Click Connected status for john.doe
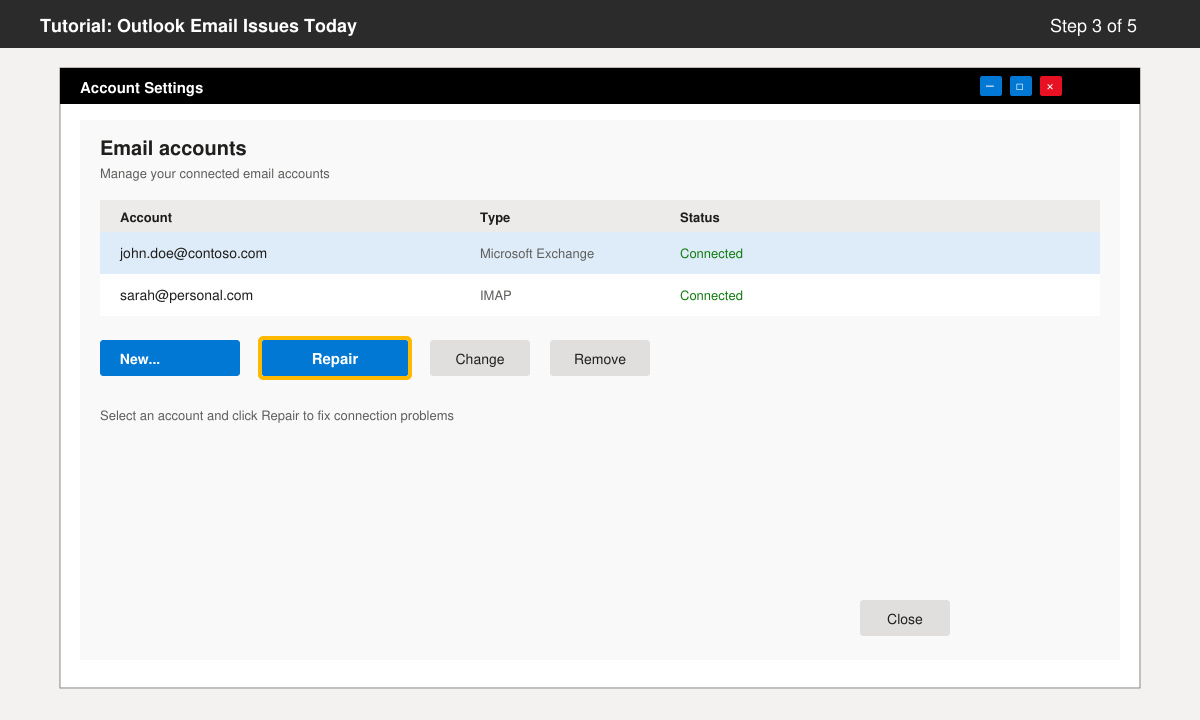Screen dimensions: 1200x720 (x=711, y=254)
